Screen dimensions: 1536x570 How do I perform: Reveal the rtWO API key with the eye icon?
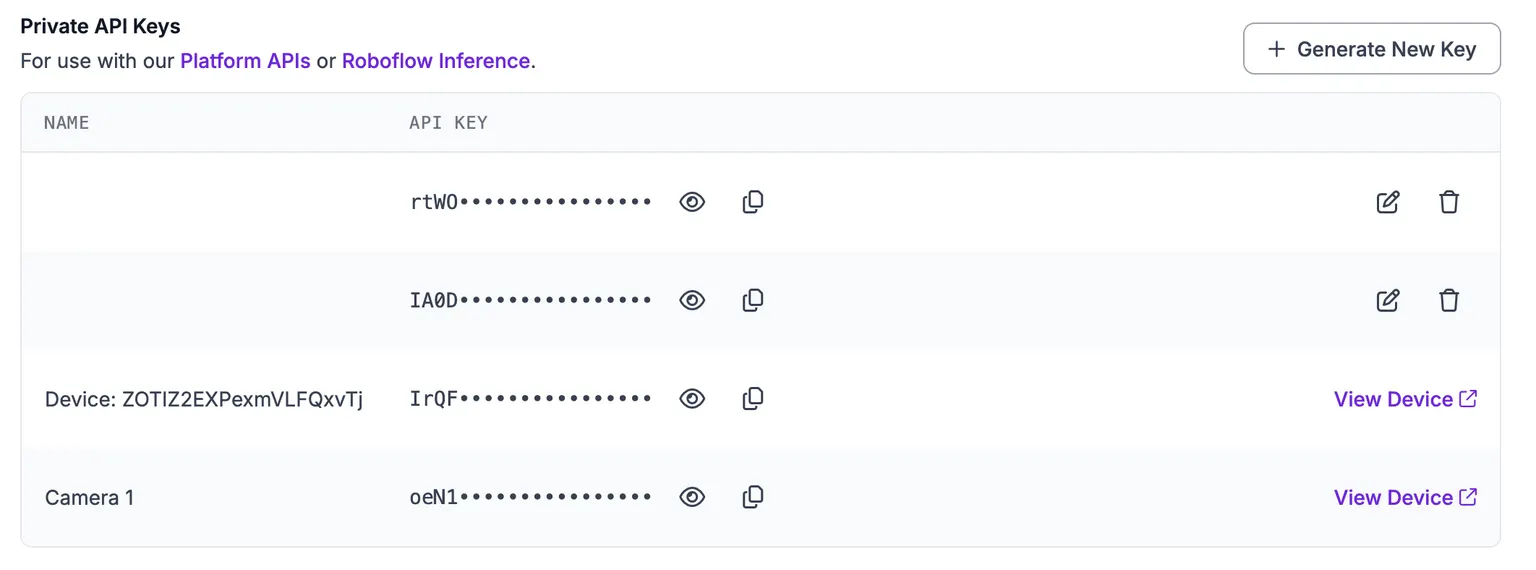tap(692, 202)
